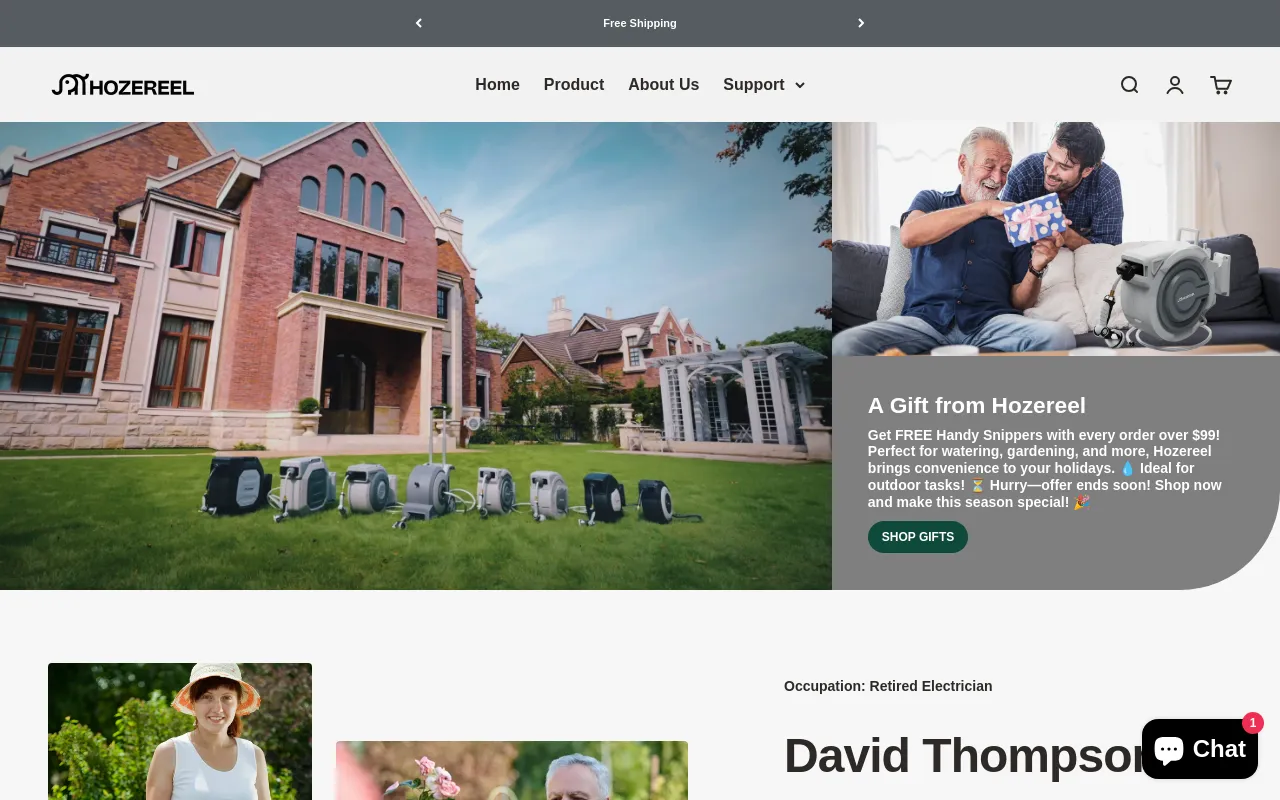The image size is (1280, 800).
Task: Open the Product menu item
Action: pyautogui.click(x=573, y=85)
